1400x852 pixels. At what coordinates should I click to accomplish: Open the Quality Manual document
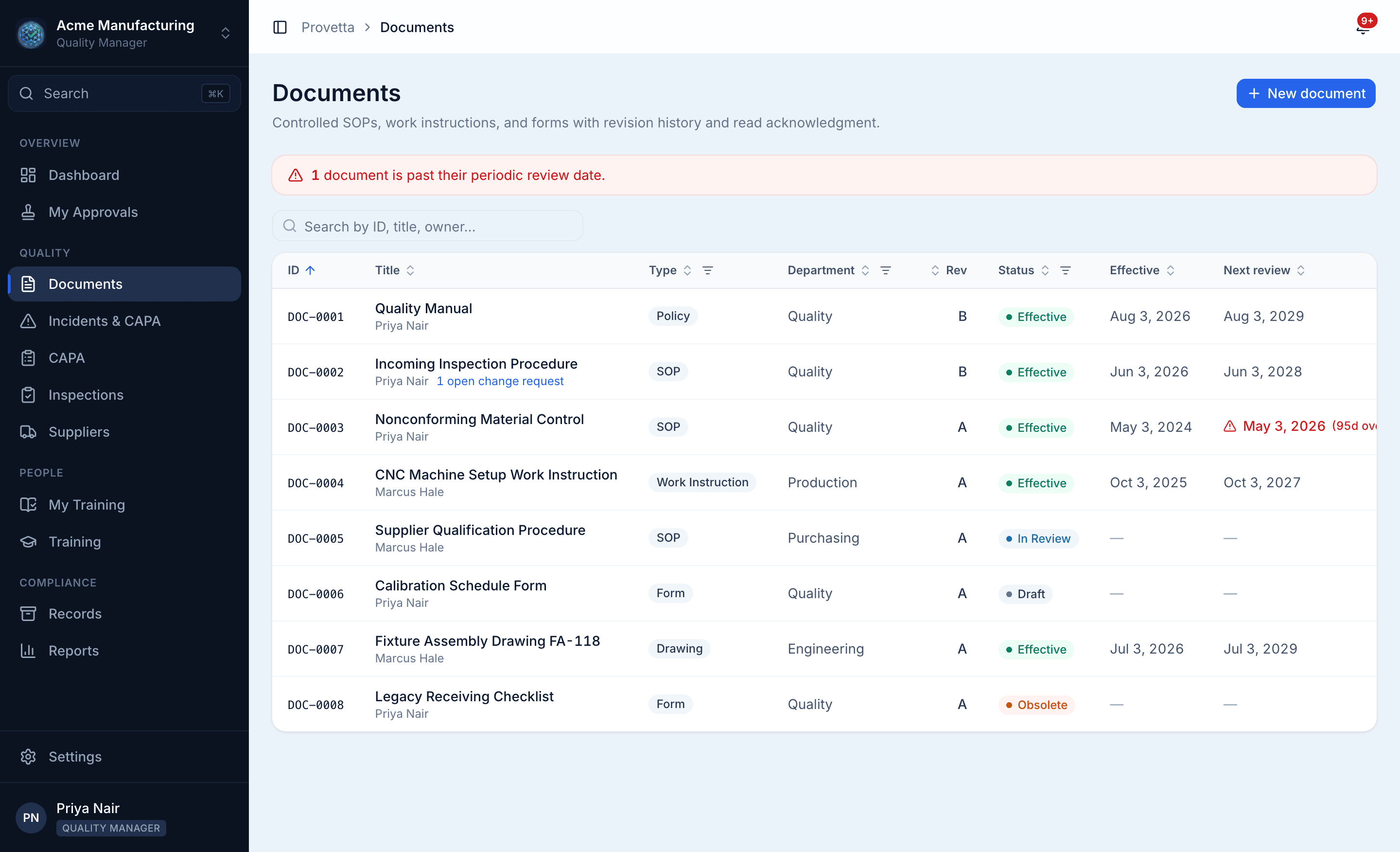click(x=423, y=309)
